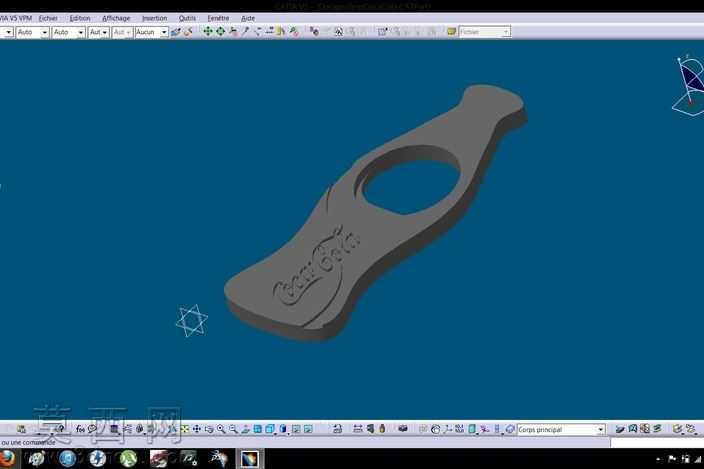Open the Edition menu
This screenshot has width=704, height=469.
(80, 18)
